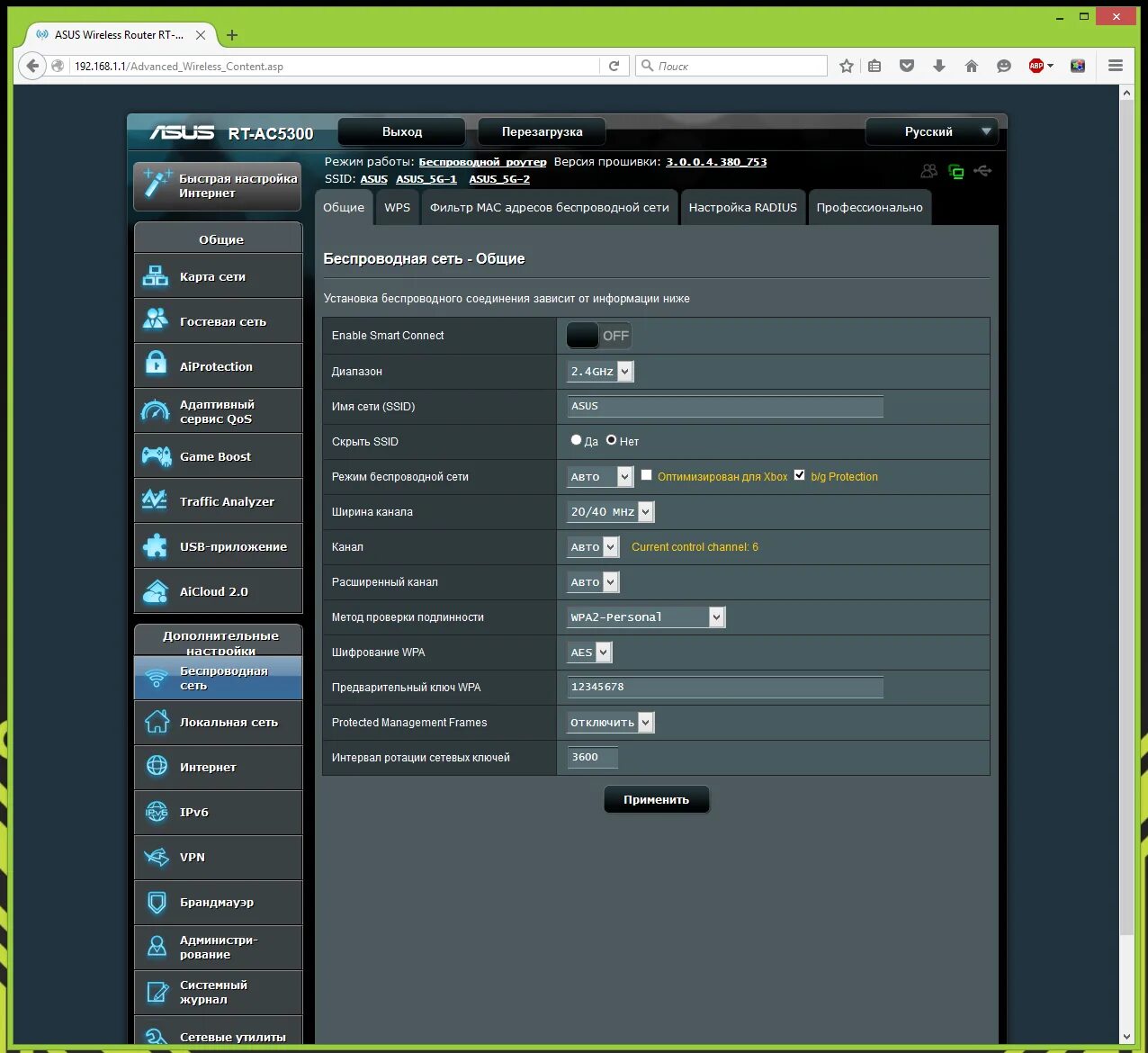Open Шифрование WPA AES dropdown
1148x1053 pixels.
589,652
